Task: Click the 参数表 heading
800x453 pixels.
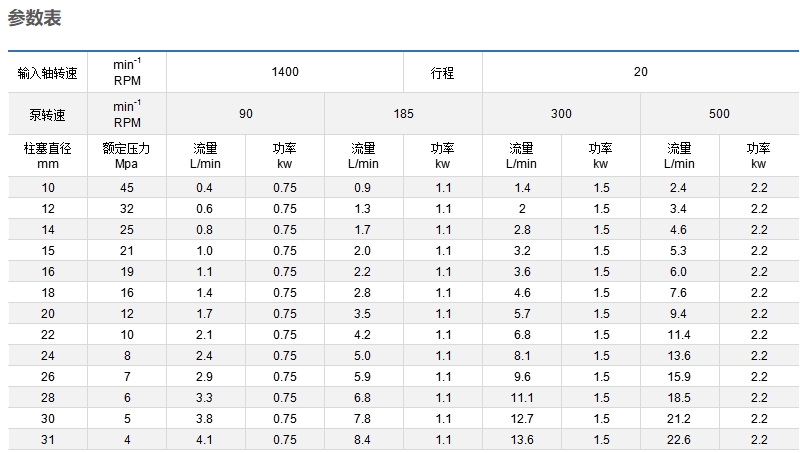Action: (x=34, y=18)
